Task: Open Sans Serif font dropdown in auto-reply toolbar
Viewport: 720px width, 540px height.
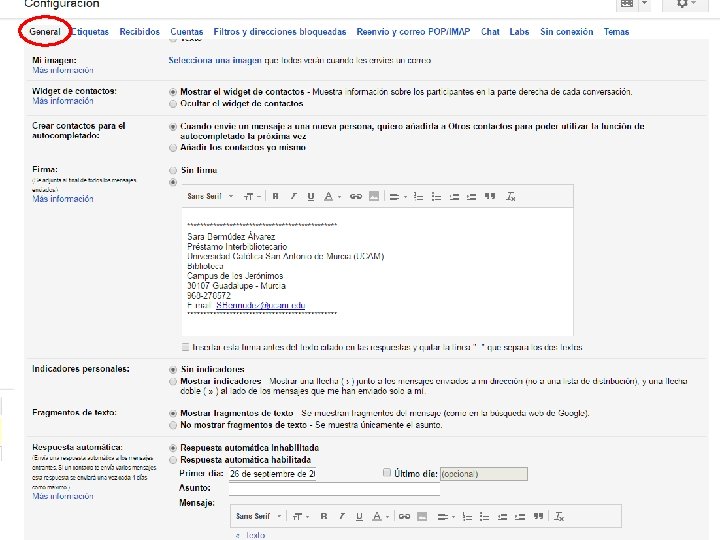Action: 259,517
